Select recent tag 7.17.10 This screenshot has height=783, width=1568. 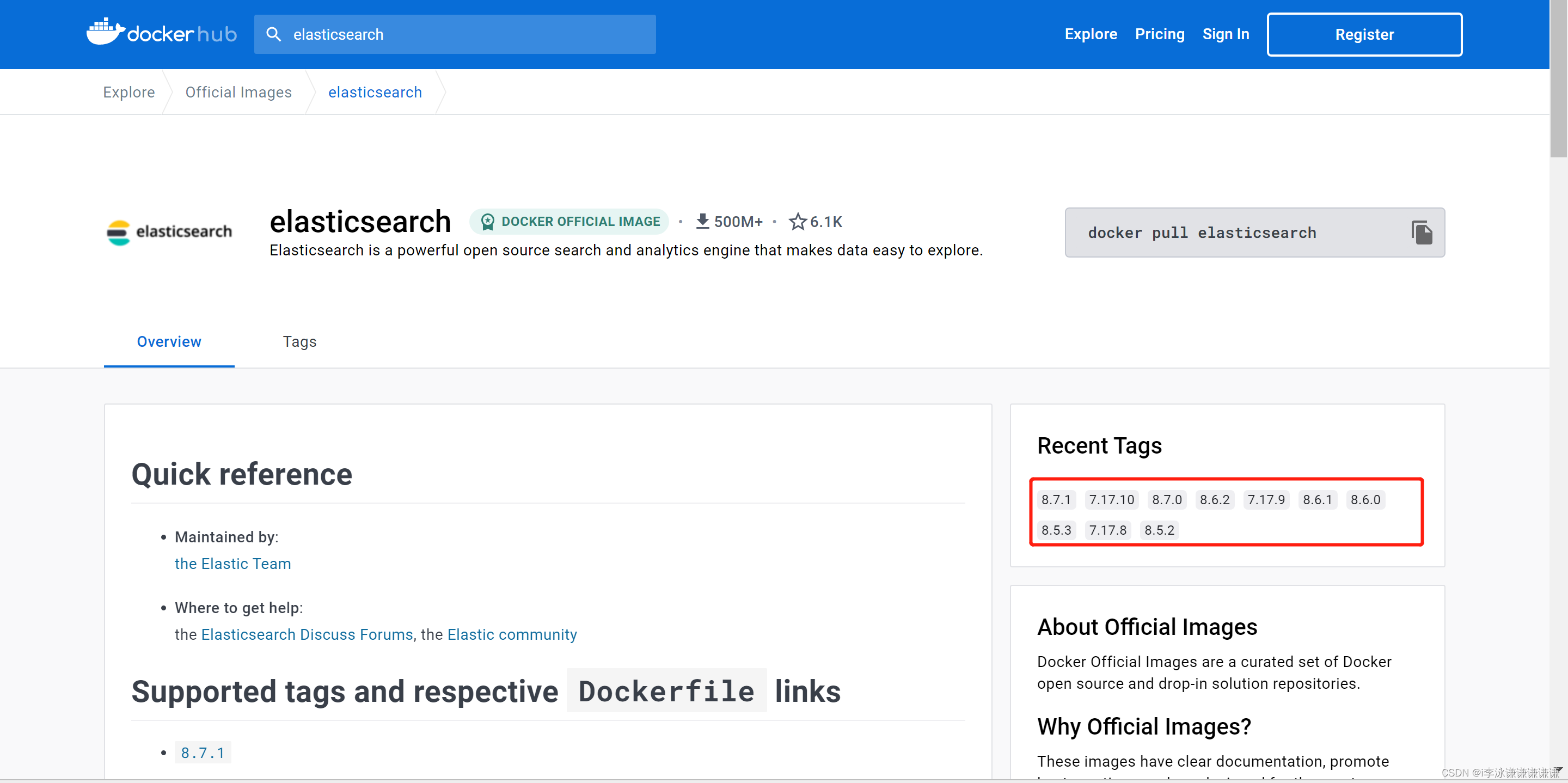click(1111, 499)
